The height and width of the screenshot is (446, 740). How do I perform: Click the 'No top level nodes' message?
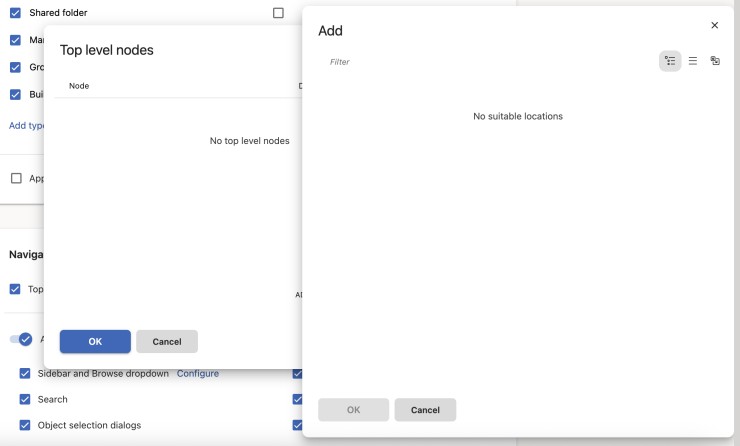249,141
